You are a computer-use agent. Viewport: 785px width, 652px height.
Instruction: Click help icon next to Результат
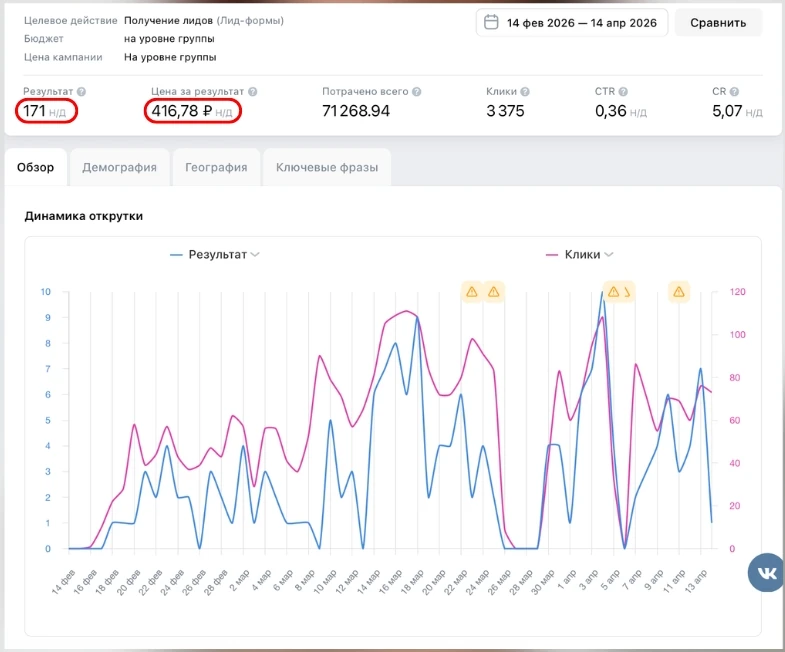[81, 92]
